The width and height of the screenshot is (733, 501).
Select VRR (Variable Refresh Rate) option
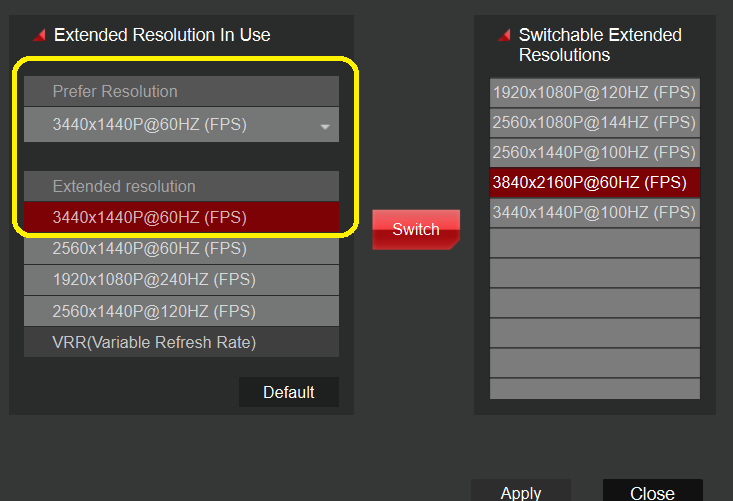click(180, 342)
